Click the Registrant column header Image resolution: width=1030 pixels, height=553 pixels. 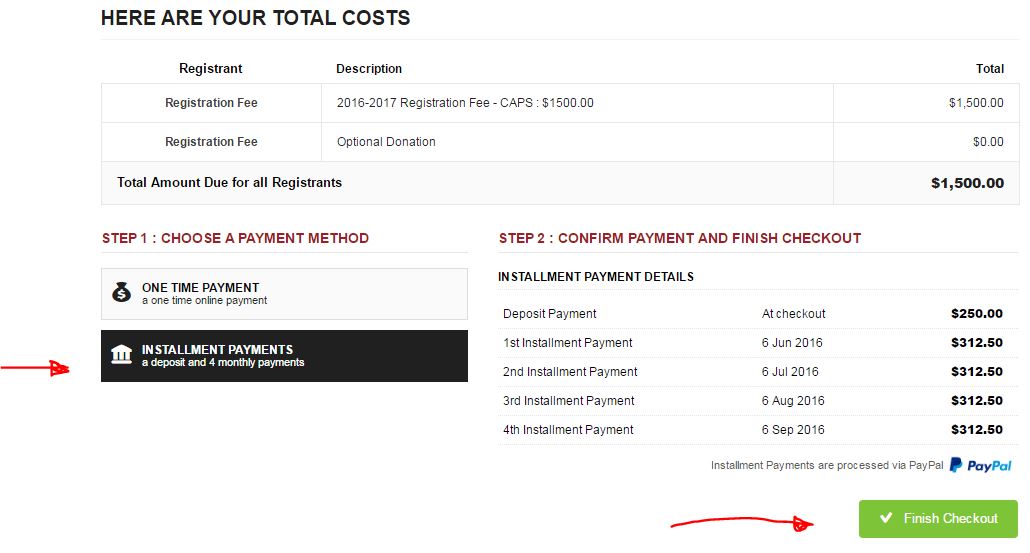(211, 69)
